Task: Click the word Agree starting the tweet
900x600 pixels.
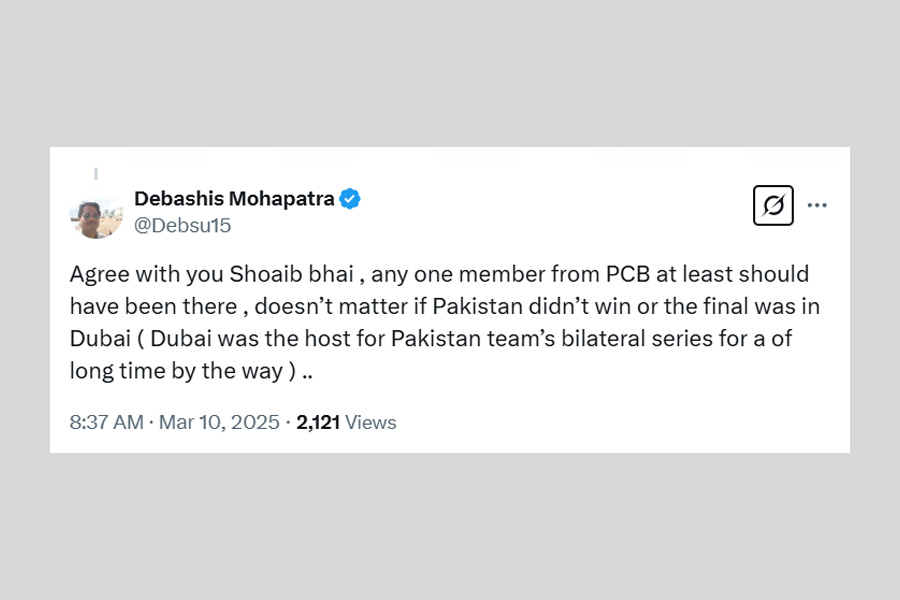Action: pyautogui.click(x=99, y=273)
